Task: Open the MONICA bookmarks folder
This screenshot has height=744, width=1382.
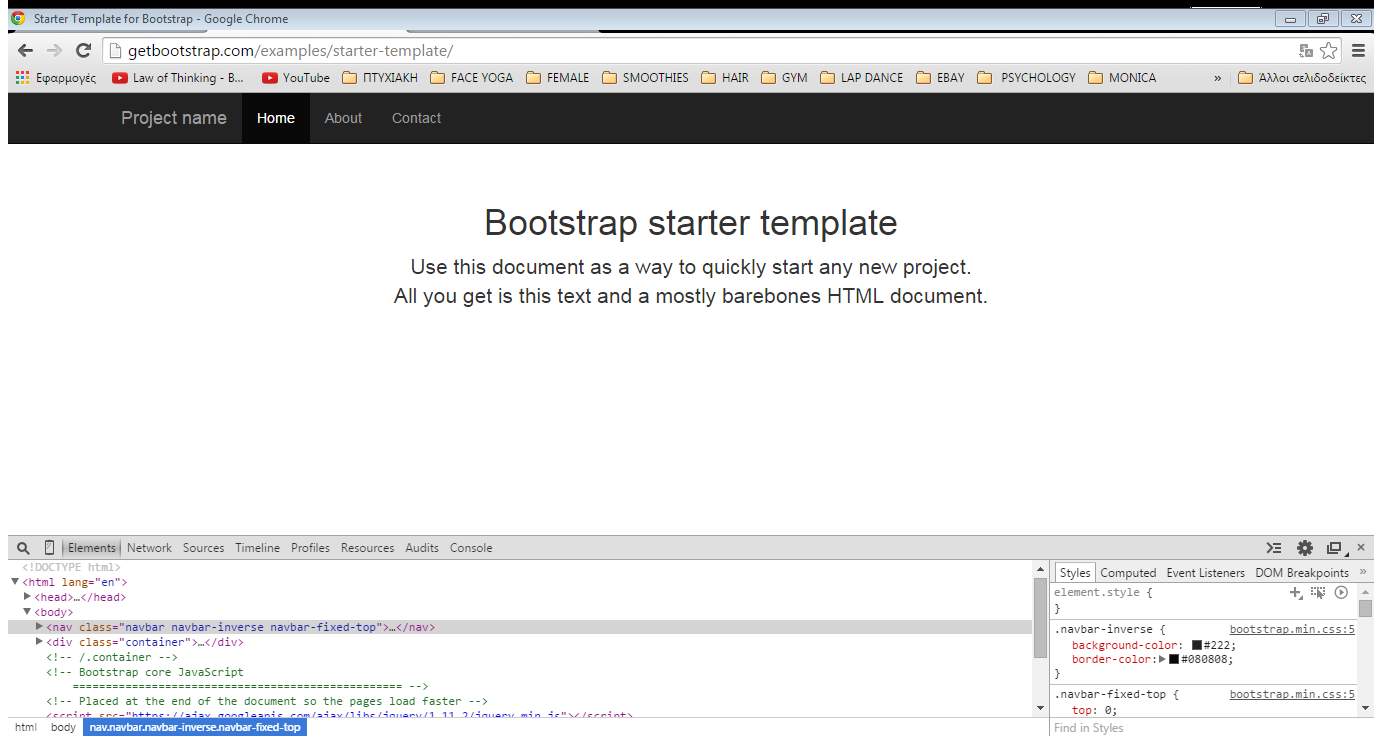Action: [x=1122, y=78]
